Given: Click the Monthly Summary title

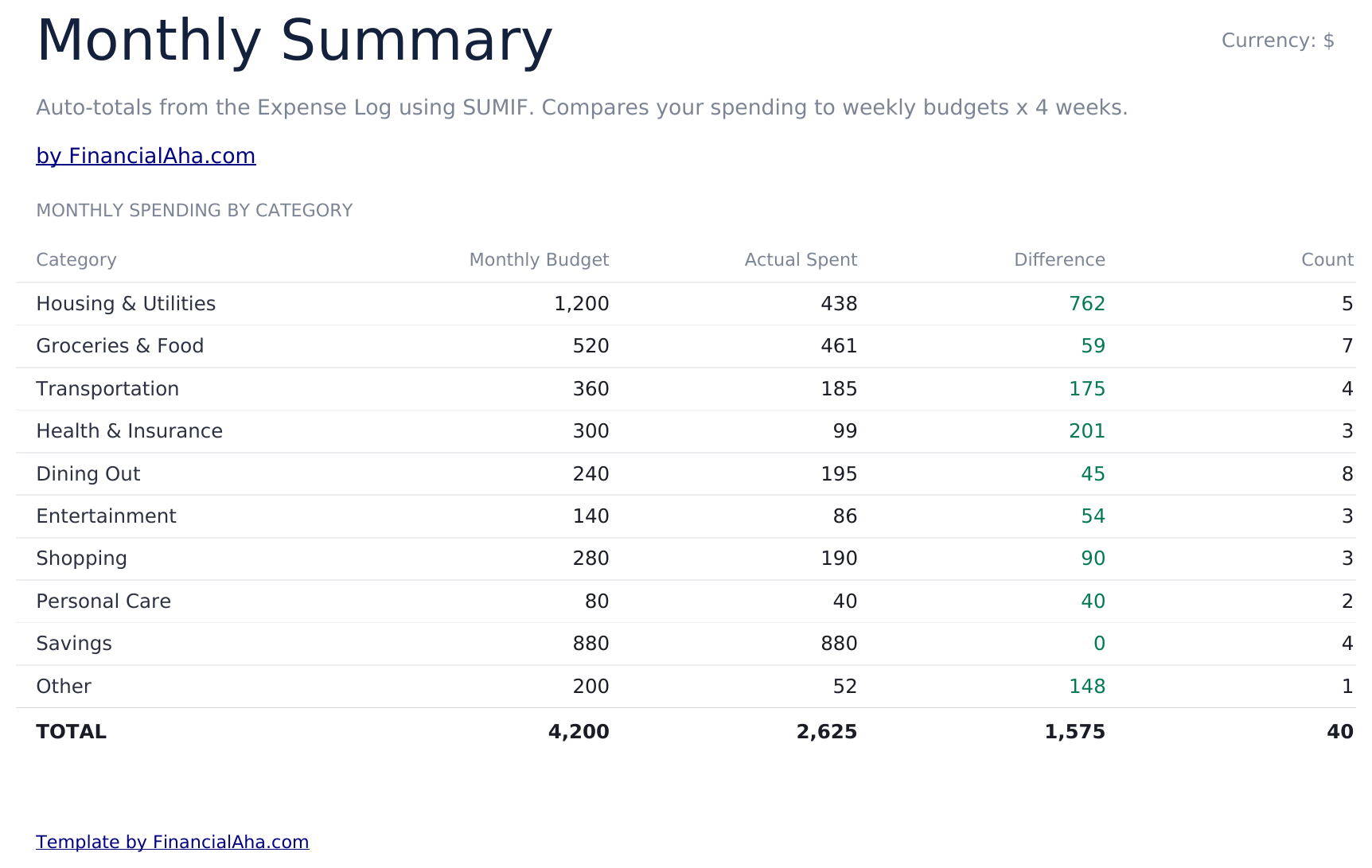Looking at the screenshot, I should click(x=294, y=41).
